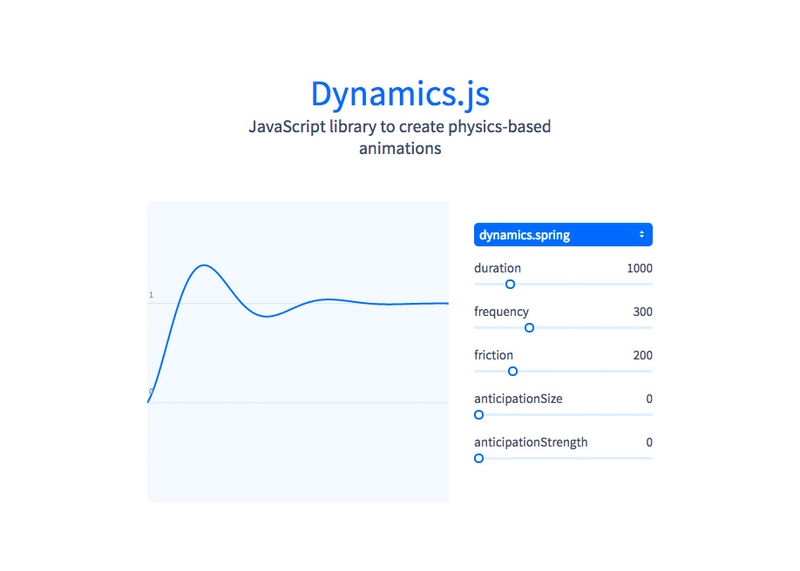Click the first peak of the spring curve
Viewport: 800px width, 571px height.
coord(204,265)
